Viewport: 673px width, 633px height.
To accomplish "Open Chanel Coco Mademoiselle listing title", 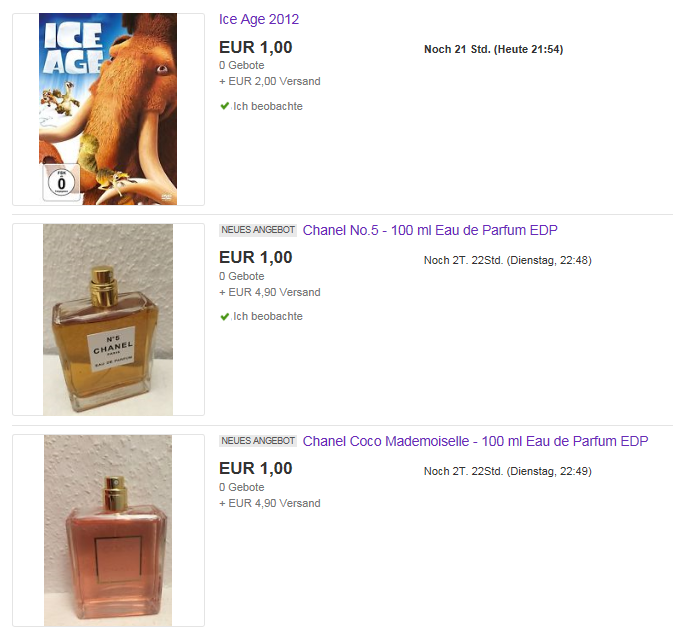I will [476, 441].
